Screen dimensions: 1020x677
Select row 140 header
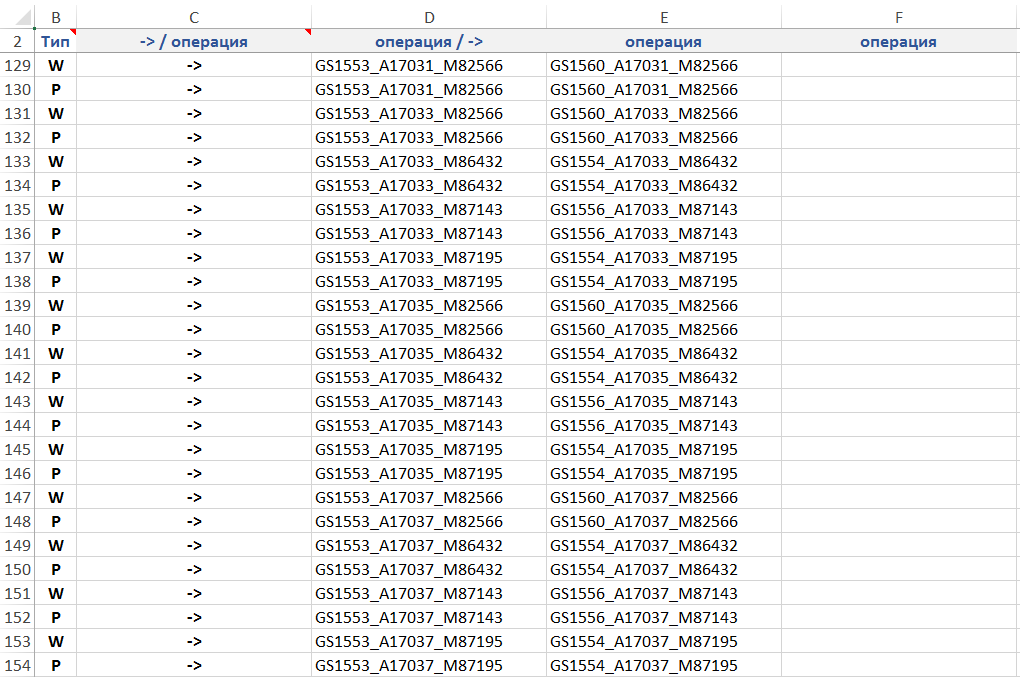pos(17,330)
